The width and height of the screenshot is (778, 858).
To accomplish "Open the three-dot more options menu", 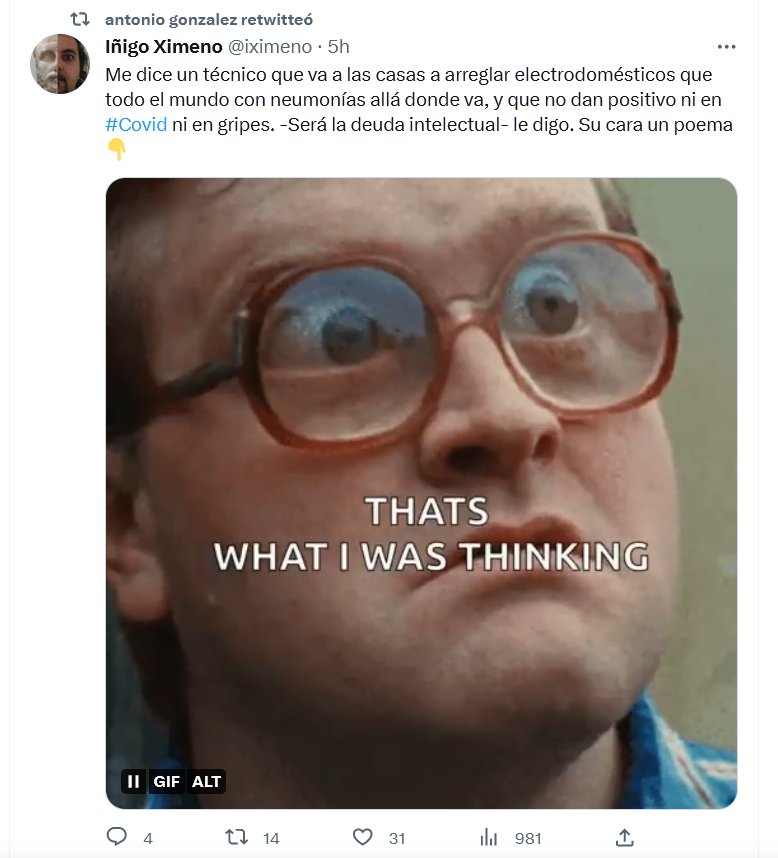I will coord(726,47).
